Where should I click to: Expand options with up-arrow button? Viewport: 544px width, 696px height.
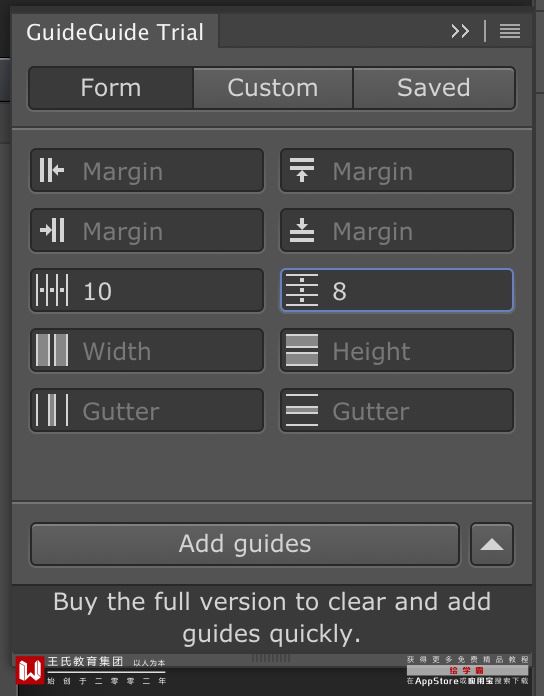tap(492, 544)
